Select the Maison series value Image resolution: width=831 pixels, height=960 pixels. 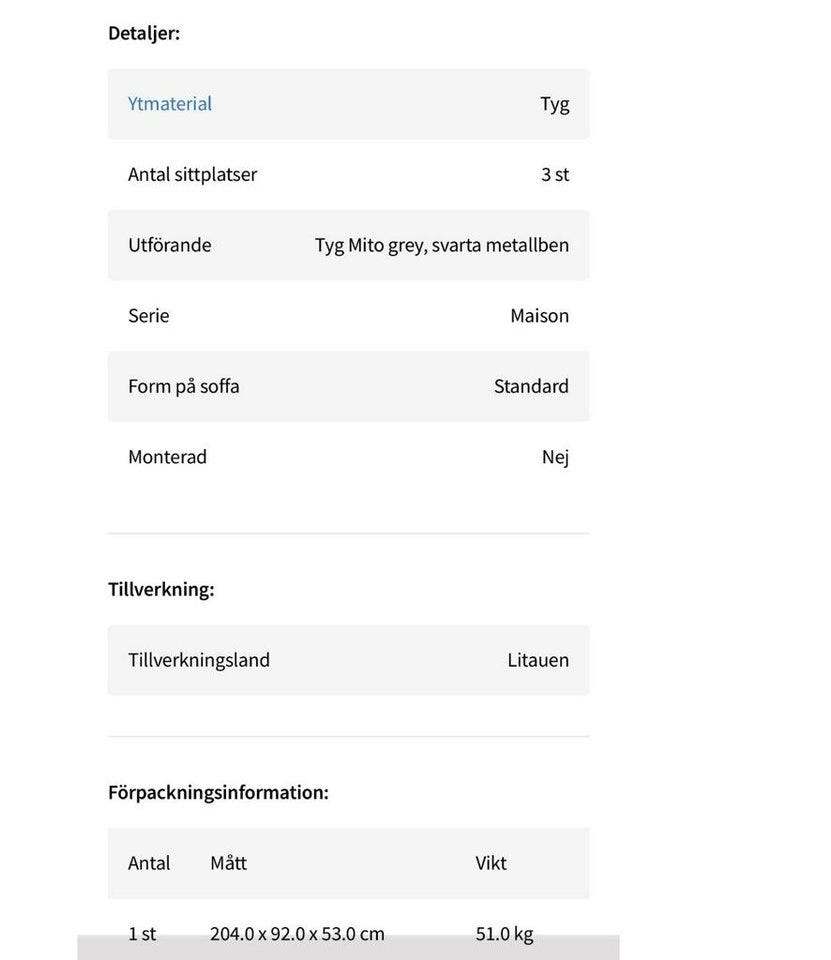click(x=539, y=316)
